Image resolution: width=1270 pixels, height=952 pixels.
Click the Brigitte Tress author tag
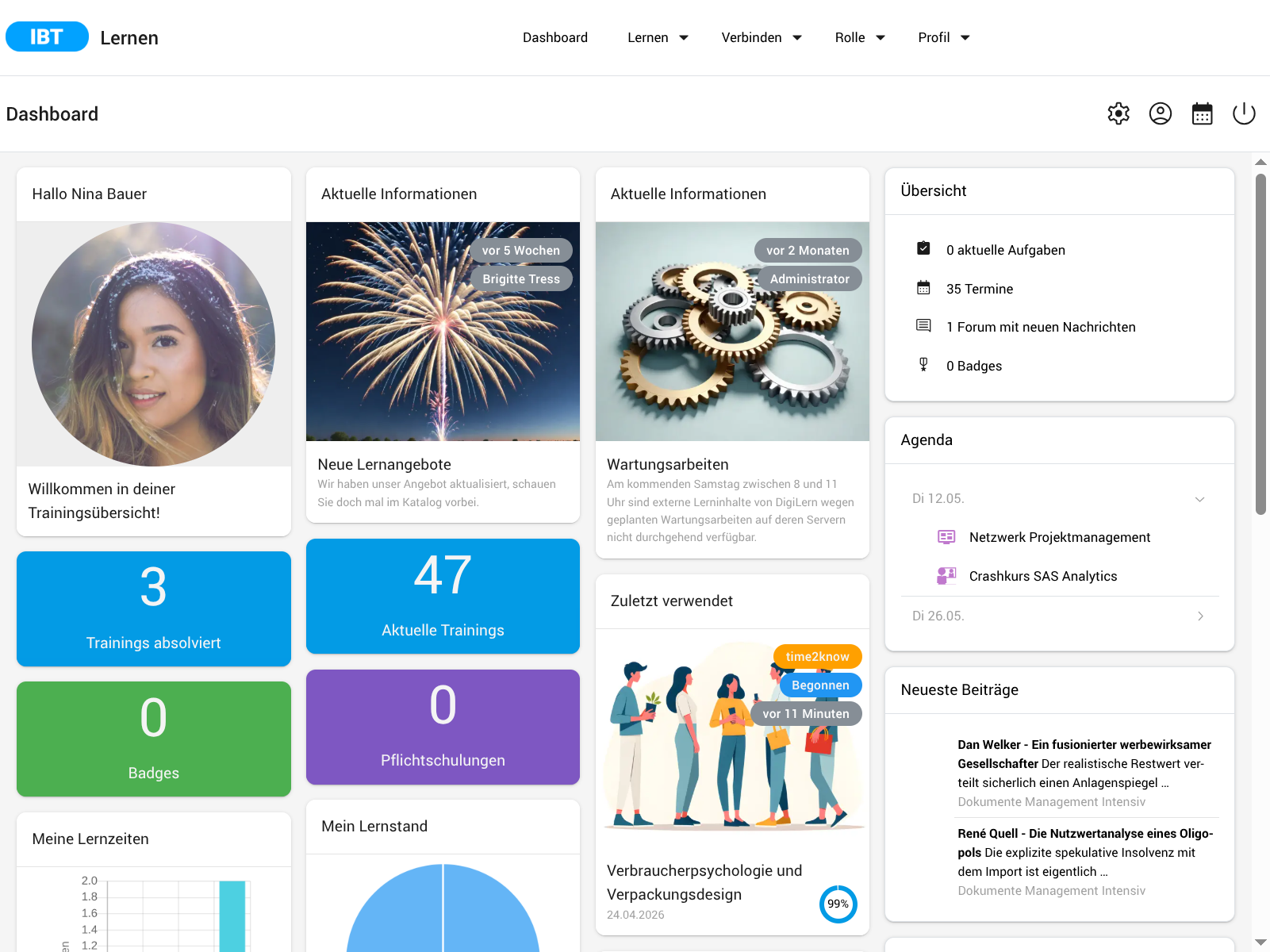521,279
